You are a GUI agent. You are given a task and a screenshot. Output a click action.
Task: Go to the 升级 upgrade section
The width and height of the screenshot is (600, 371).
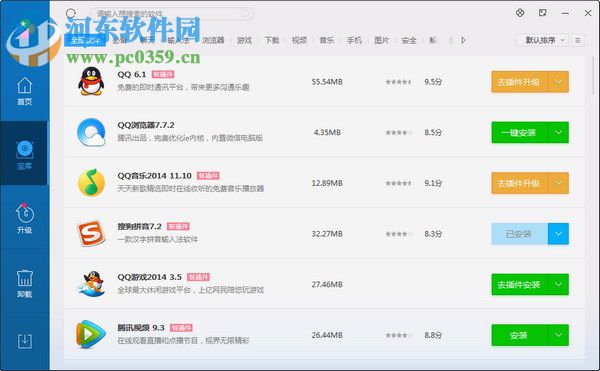pyautogui.click(x=24, y=218)
